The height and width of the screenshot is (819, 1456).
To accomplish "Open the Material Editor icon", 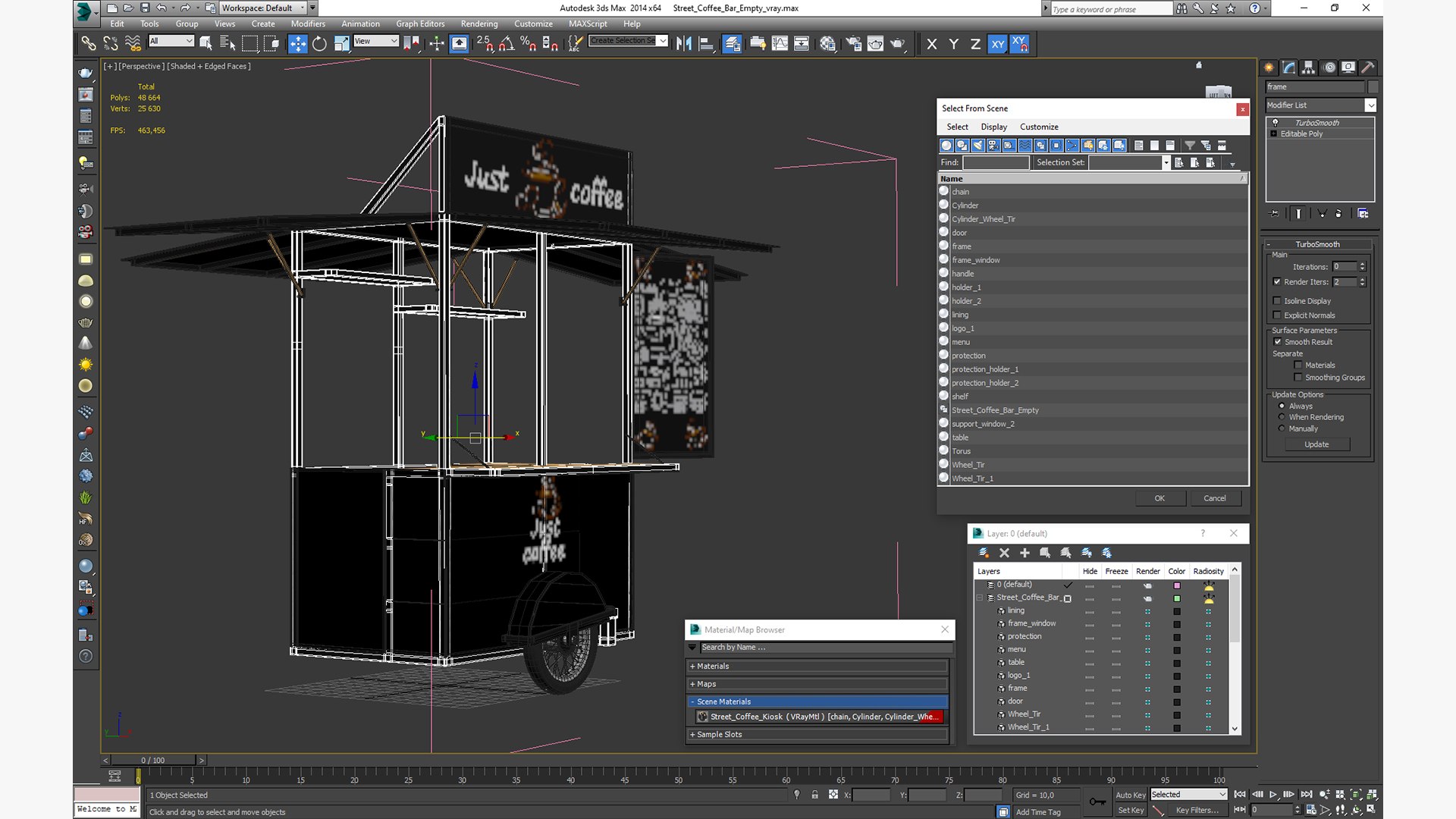I will [827, 44].
